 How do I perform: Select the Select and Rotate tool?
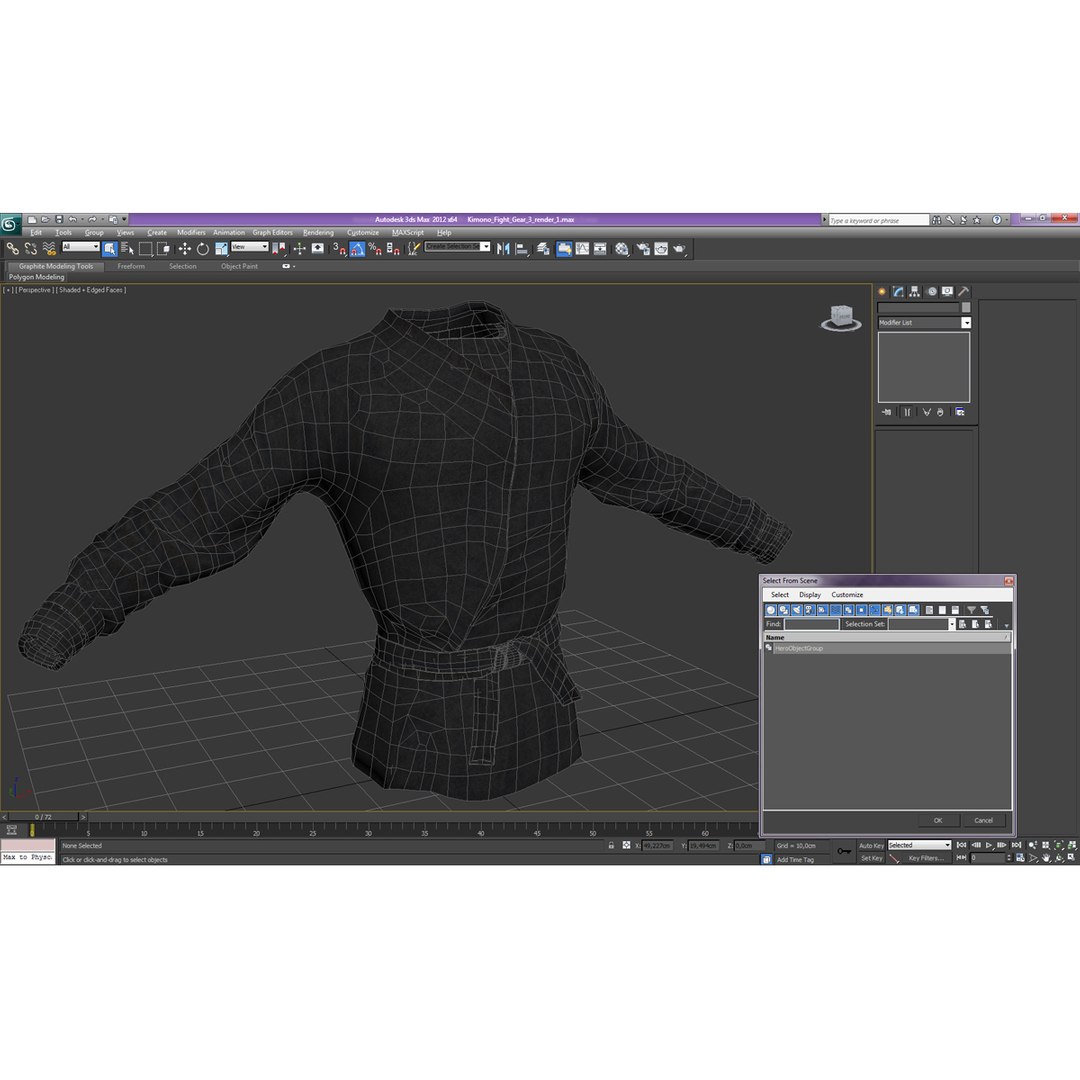pyautogui.click(x=202, y=249)
